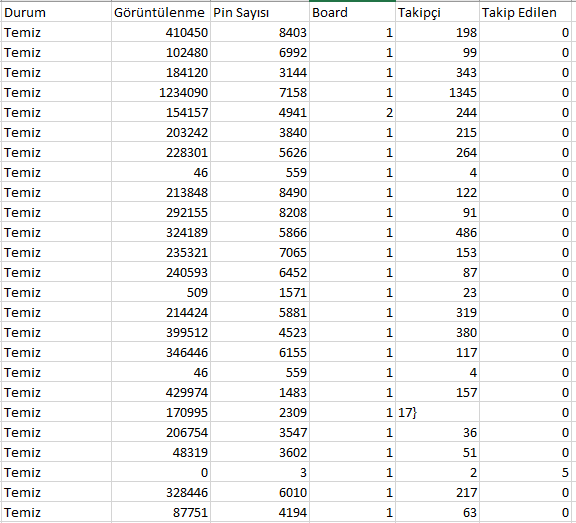Click the Görüntülenme cell showing 509
576x523 pixels.
pyautogui.click(x=161, y=292)
